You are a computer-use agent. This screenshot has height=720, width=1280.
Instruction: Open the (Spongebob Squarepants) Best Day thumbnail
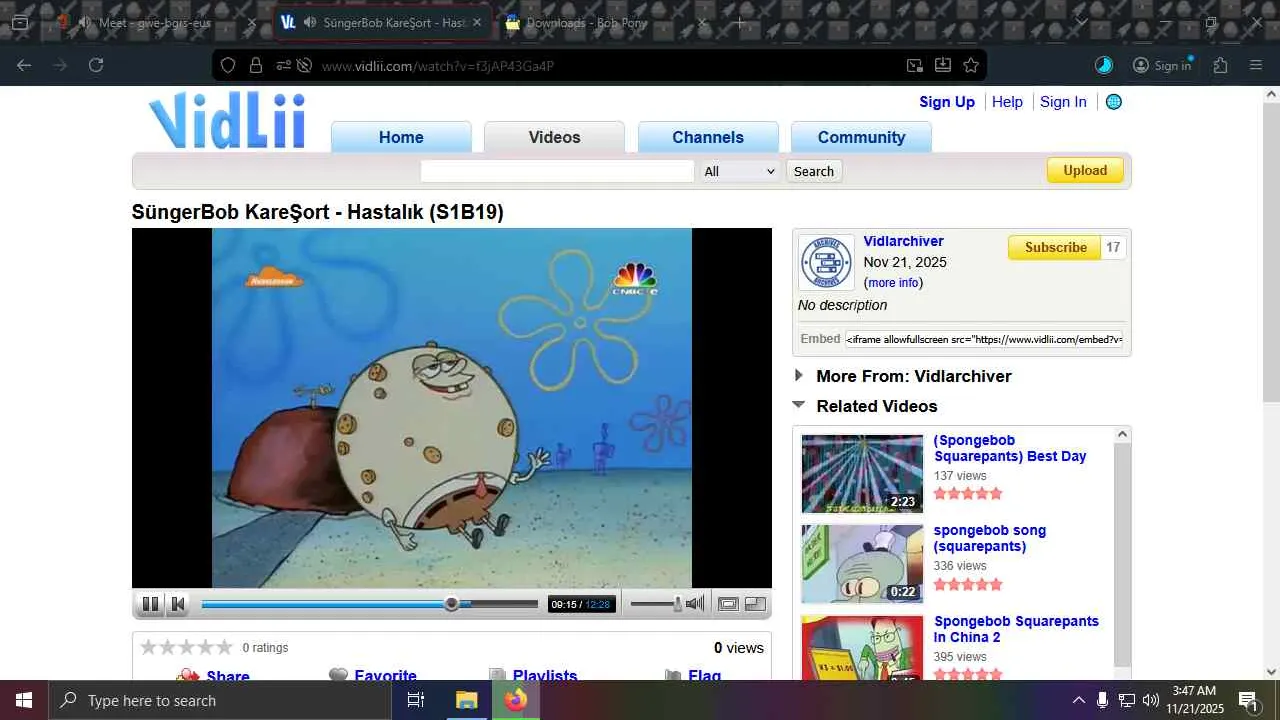coord(862,473)
